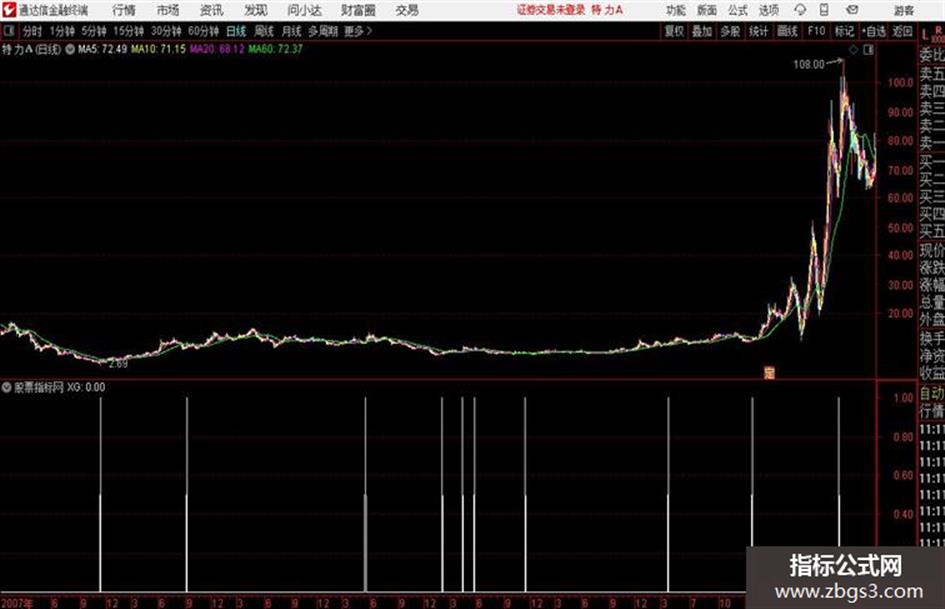The width and height of the screenshot is (945, 609).
Task: Click the mobile phone icon
Action: tap(824, 10)
